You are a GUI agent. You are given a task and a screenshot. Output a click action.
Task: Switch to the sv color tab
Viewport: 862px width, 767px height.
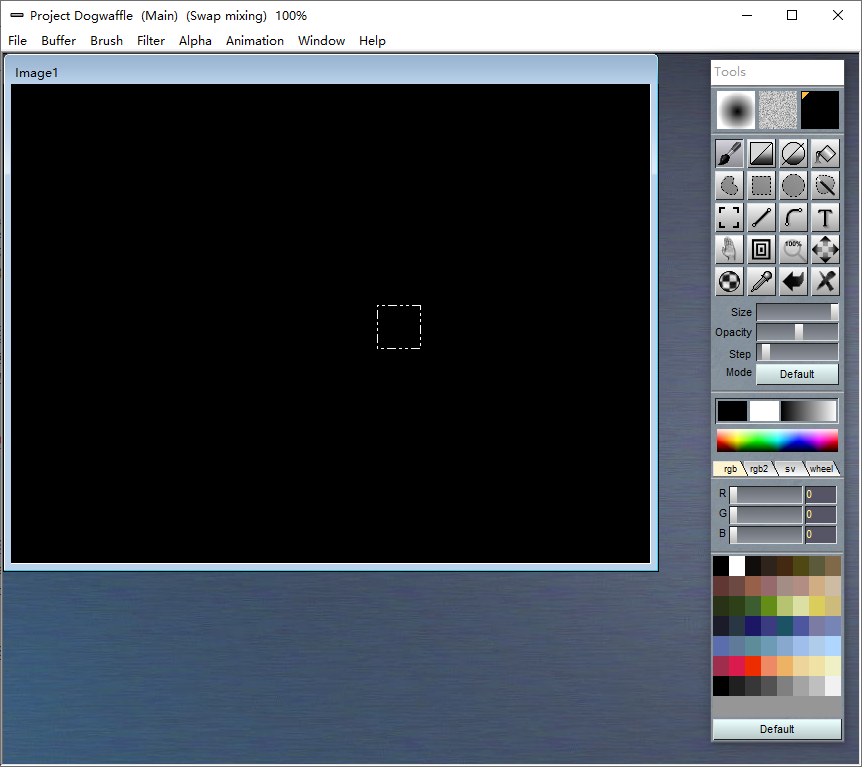coord(790,468)
